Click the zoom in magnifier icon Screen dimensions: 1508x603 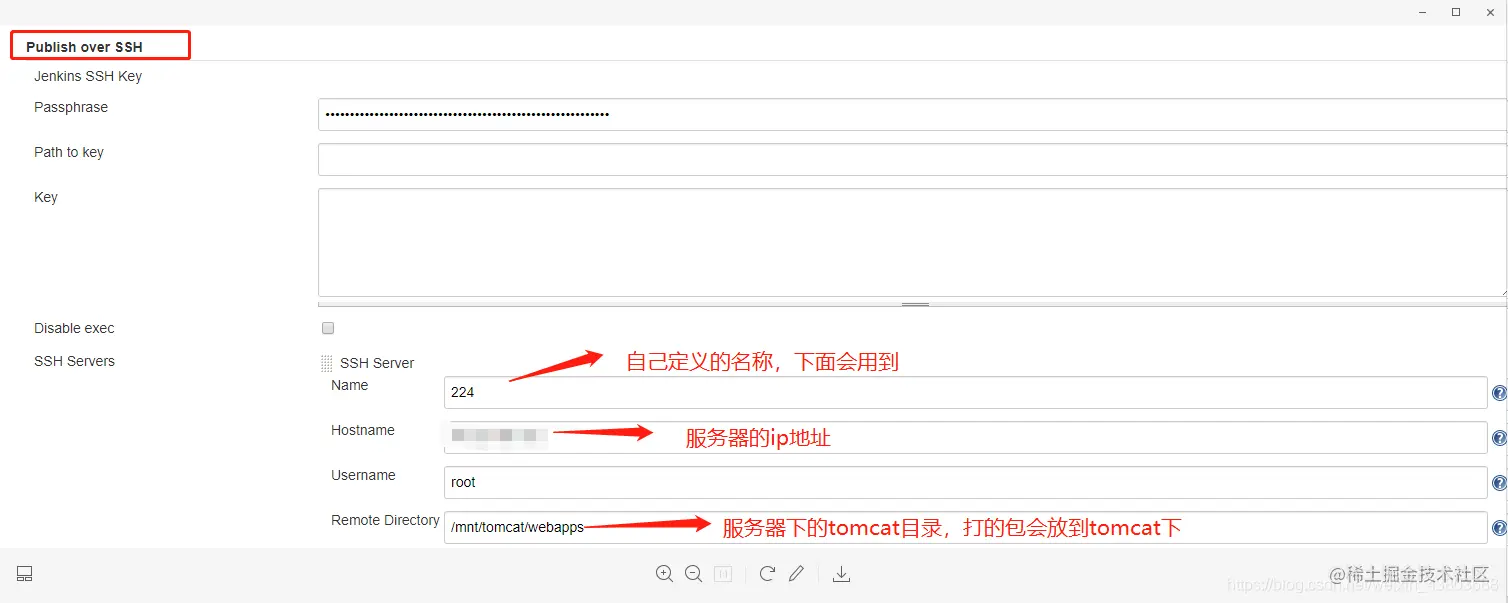point(664,574)
